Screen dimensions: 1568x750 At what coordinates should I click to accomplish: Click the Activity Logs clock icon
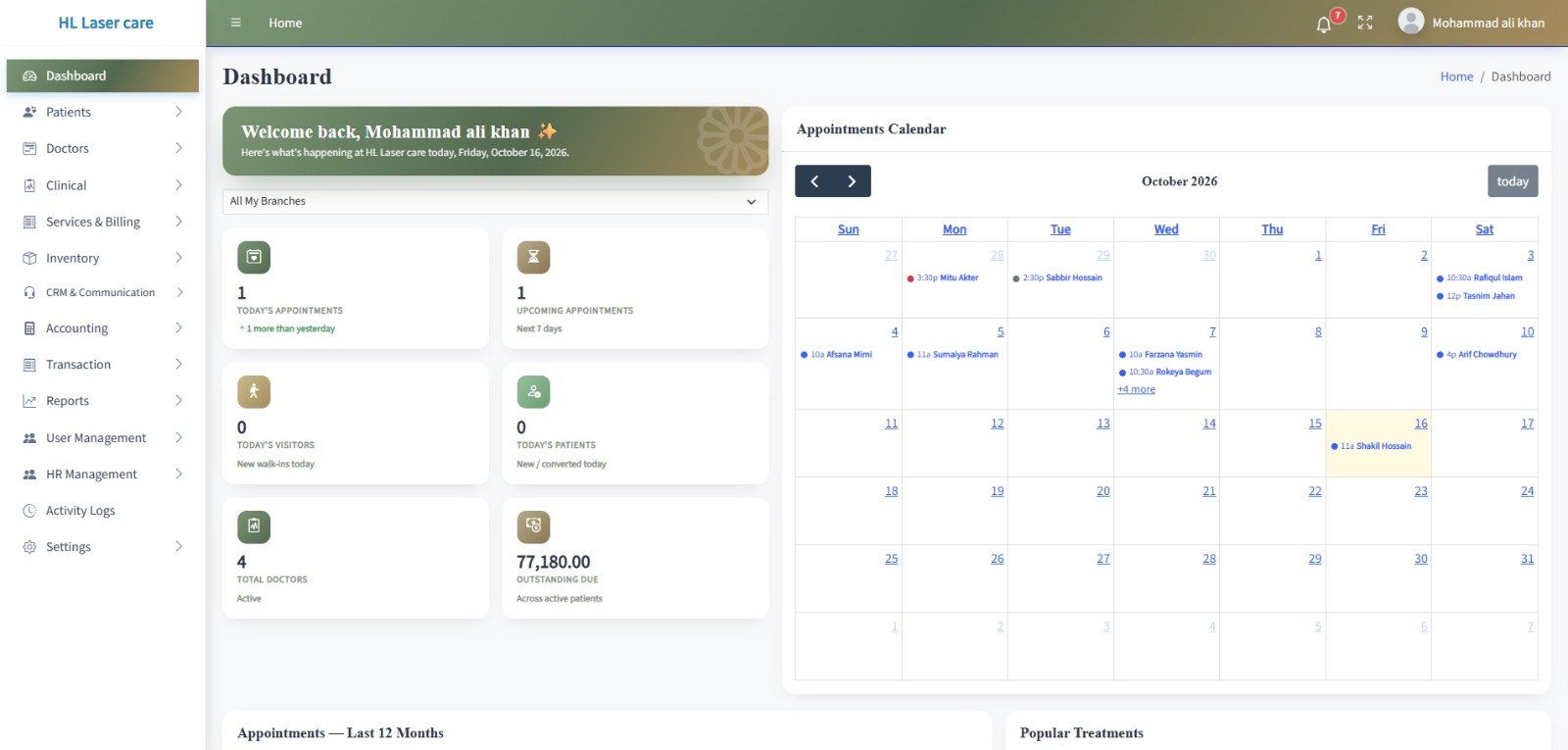point(29,511)
